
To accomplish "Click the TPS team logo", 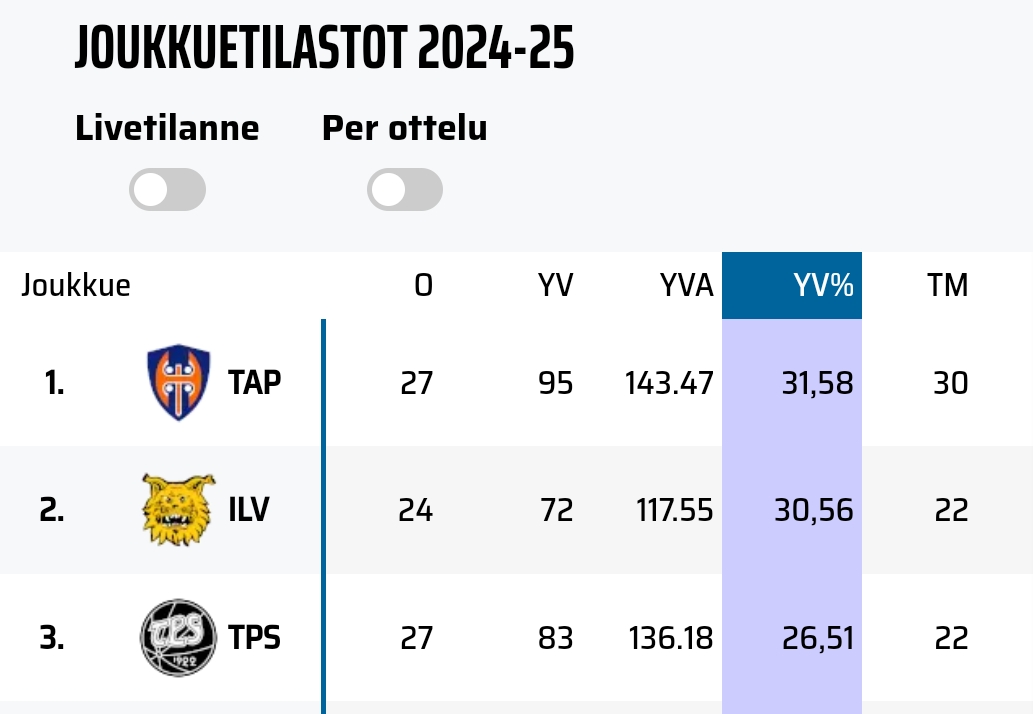I will 178,638.
